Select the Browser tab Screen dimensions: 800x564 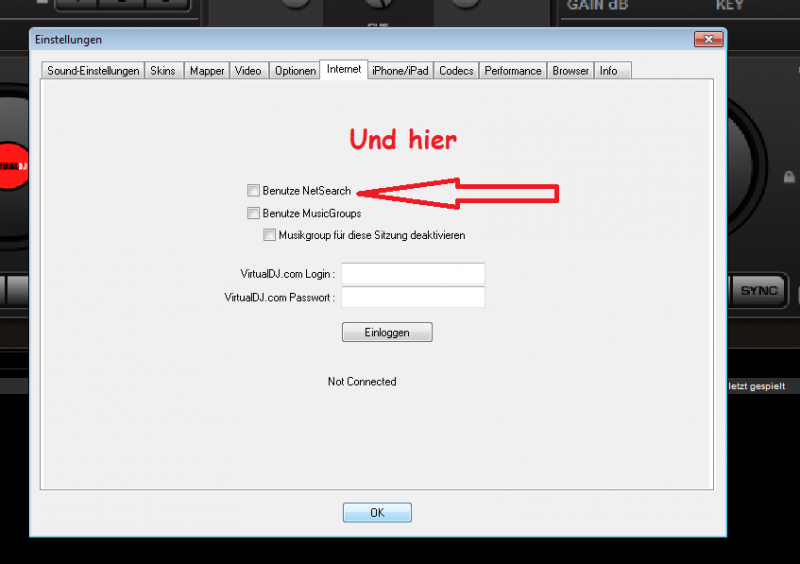570,70
